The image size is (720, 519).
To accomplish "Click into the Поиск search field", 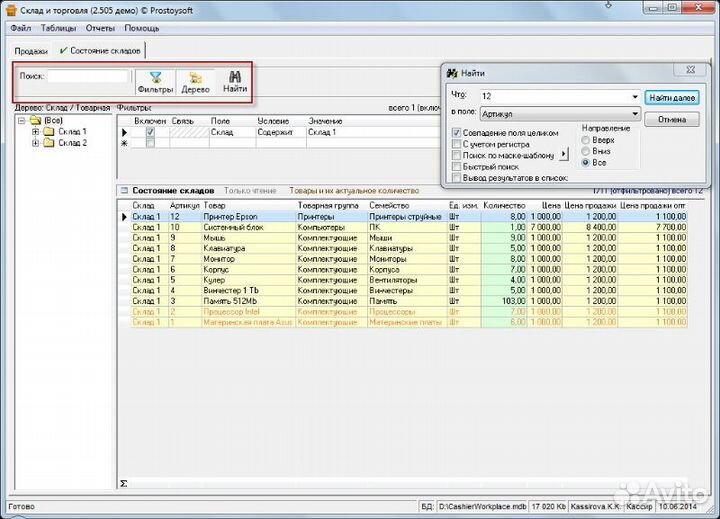I will [x=89, y=76].
